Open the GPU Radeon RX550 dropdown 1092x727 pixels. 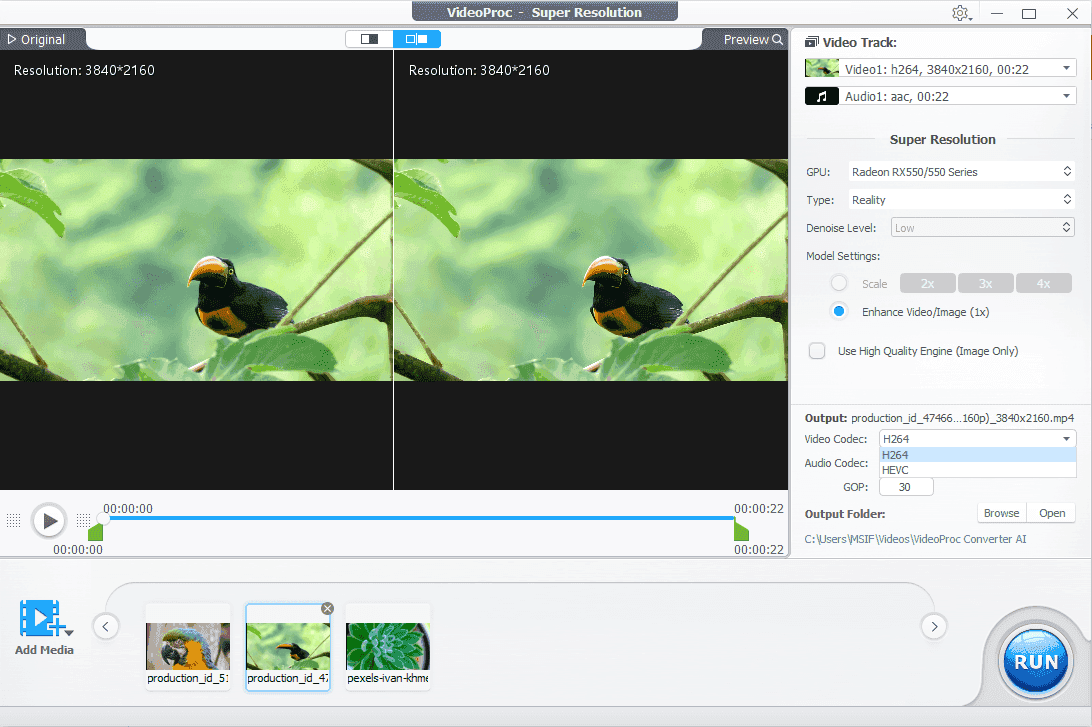pyautogui.click(x=961, y=171)
